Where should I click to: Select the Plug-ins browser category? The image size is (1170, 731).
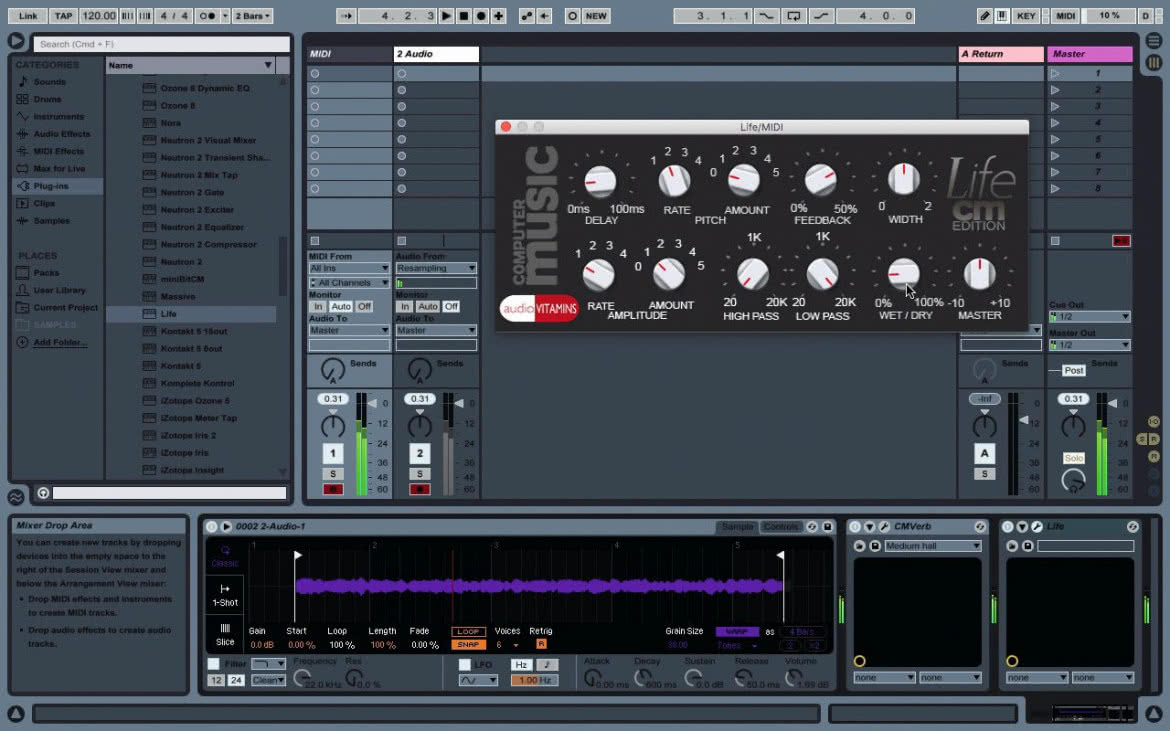tap(51, 186)
